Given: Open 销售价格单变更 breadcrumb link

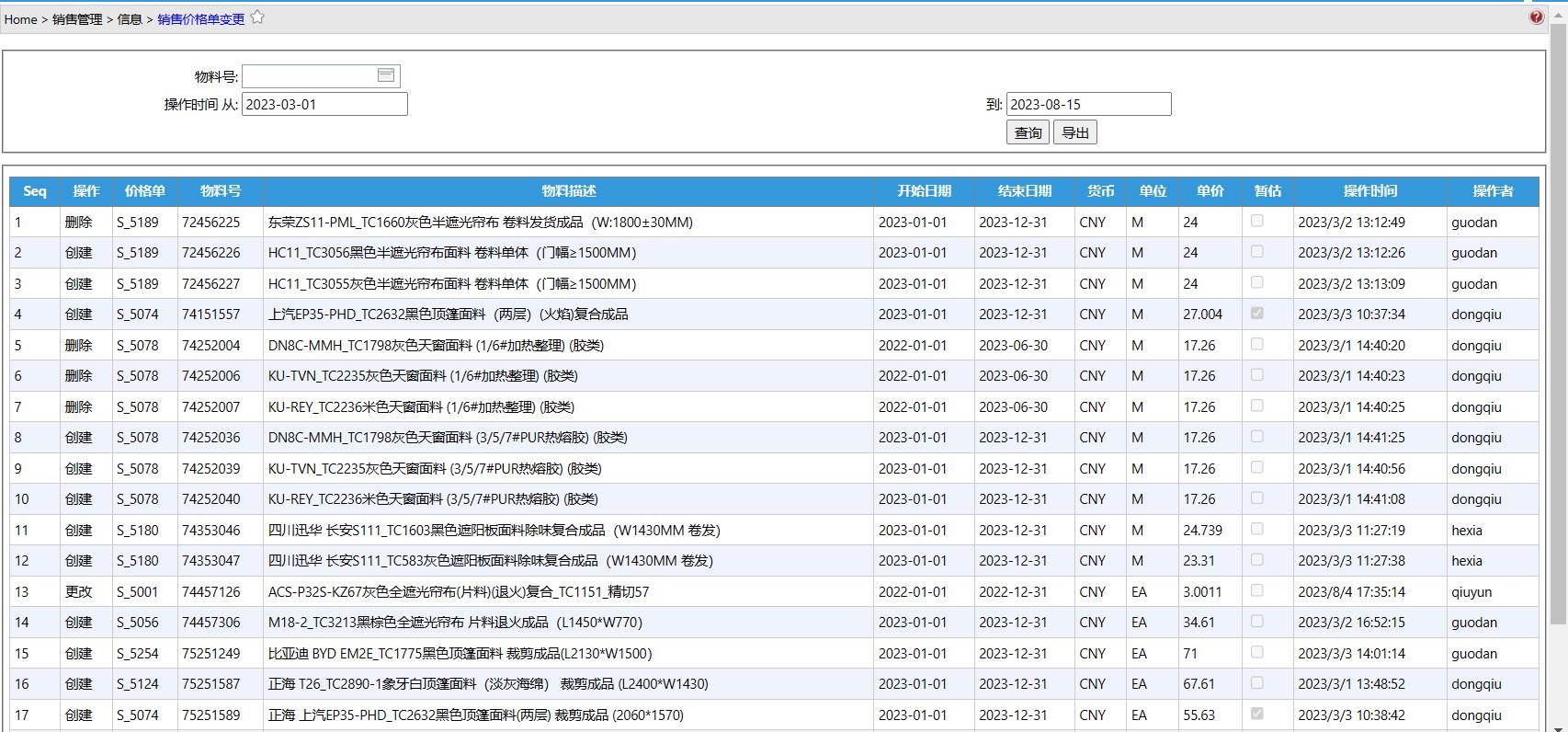Looking at the screenshot, I should tap(200, 19).
